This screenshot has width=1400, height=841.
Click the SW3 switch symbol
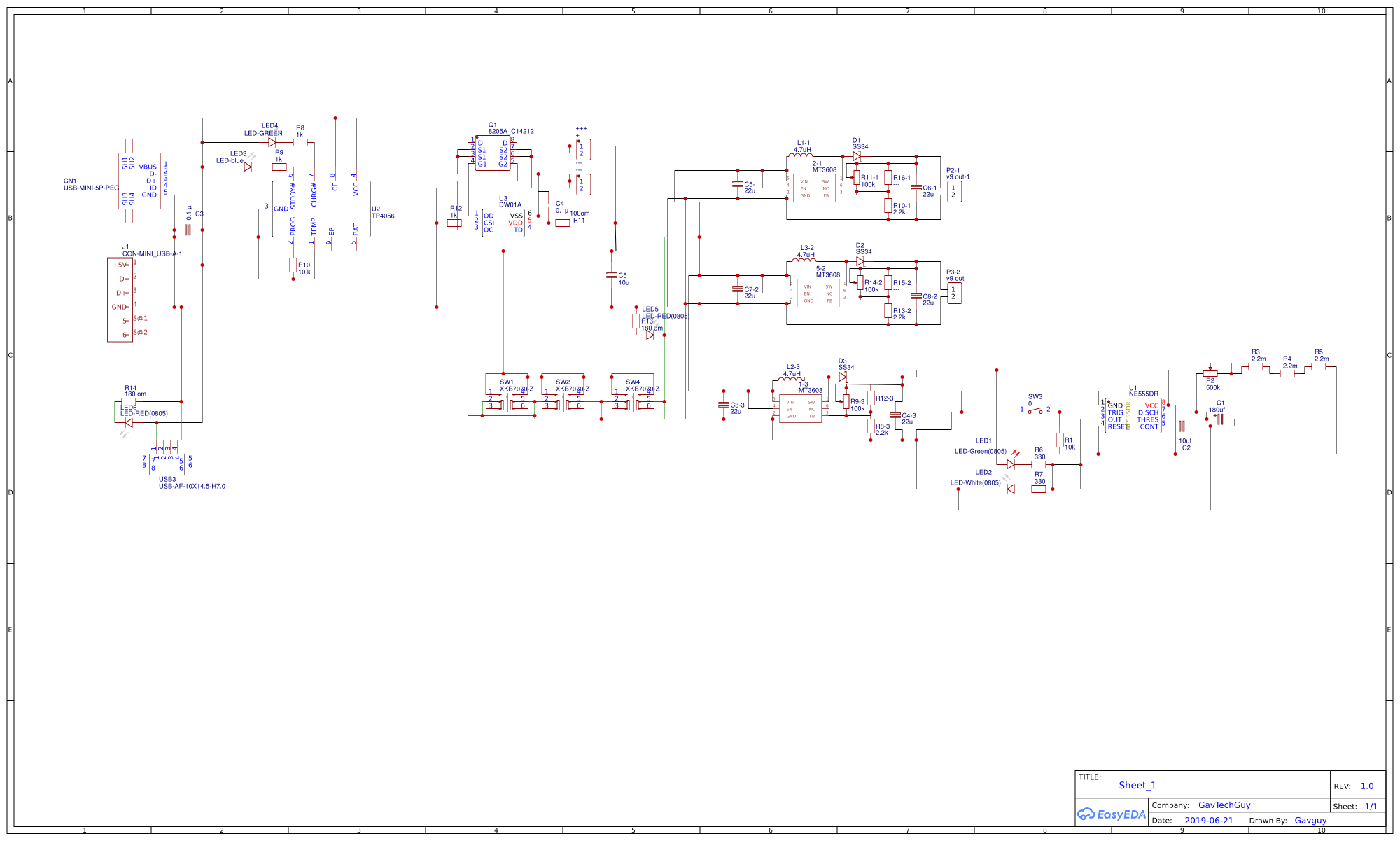(1035, 410)
